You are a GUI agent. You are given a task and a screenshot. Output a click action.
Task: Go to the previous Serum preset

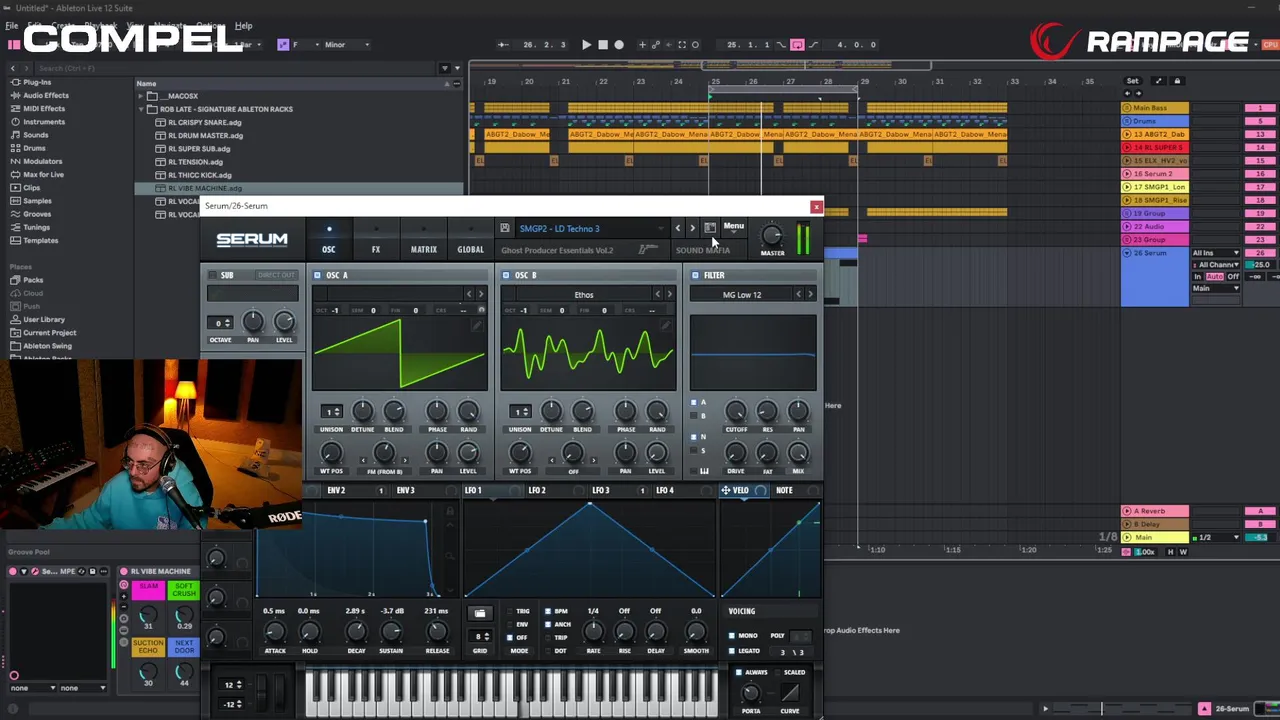(678, 228)
